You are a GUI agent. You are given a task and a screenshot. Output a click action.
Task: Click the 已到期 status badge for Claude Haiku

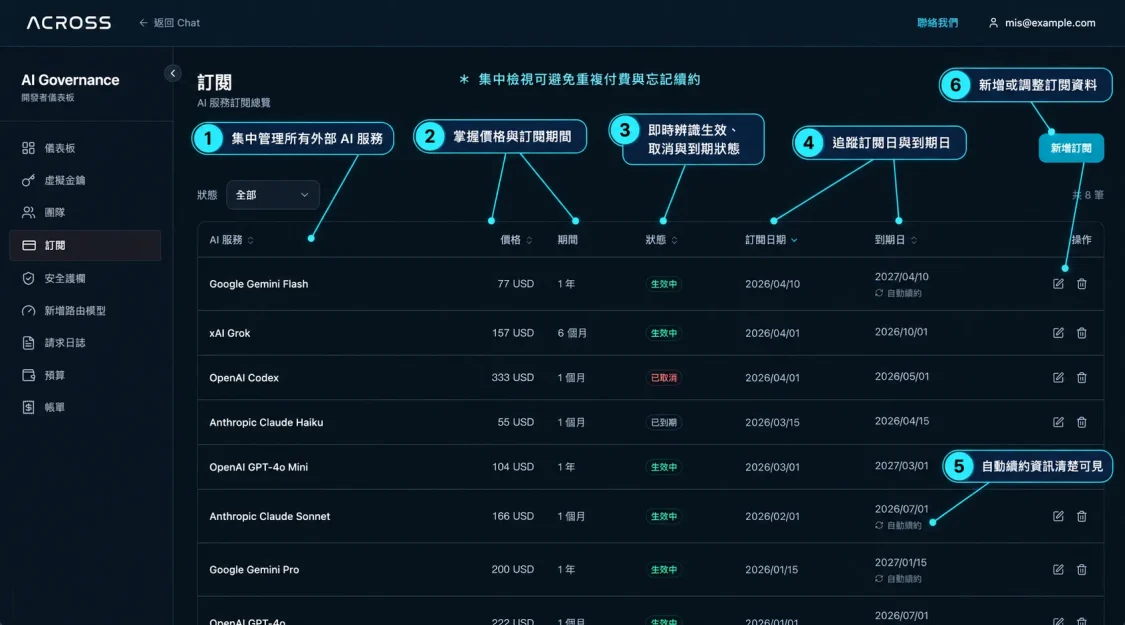coord(664,423)
